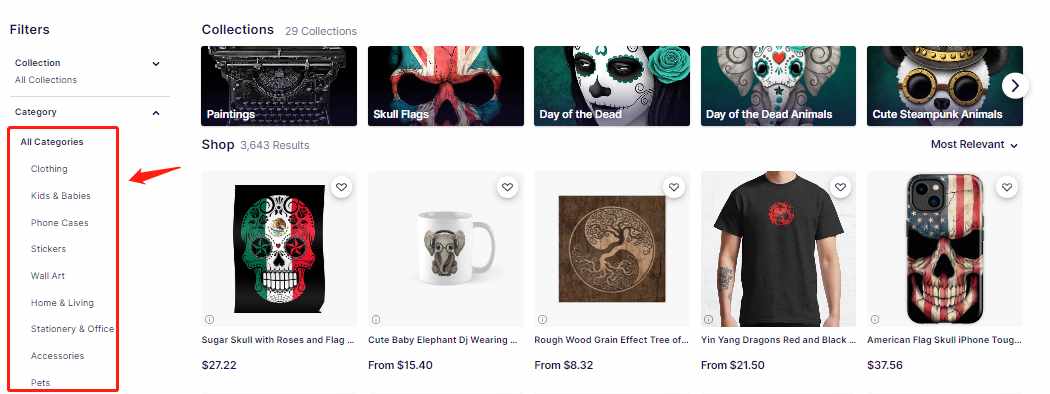Heart the Yin Yang Dragons t-shirt
The height and width of the screenshot is (394, 1050).
coord(840,188)
